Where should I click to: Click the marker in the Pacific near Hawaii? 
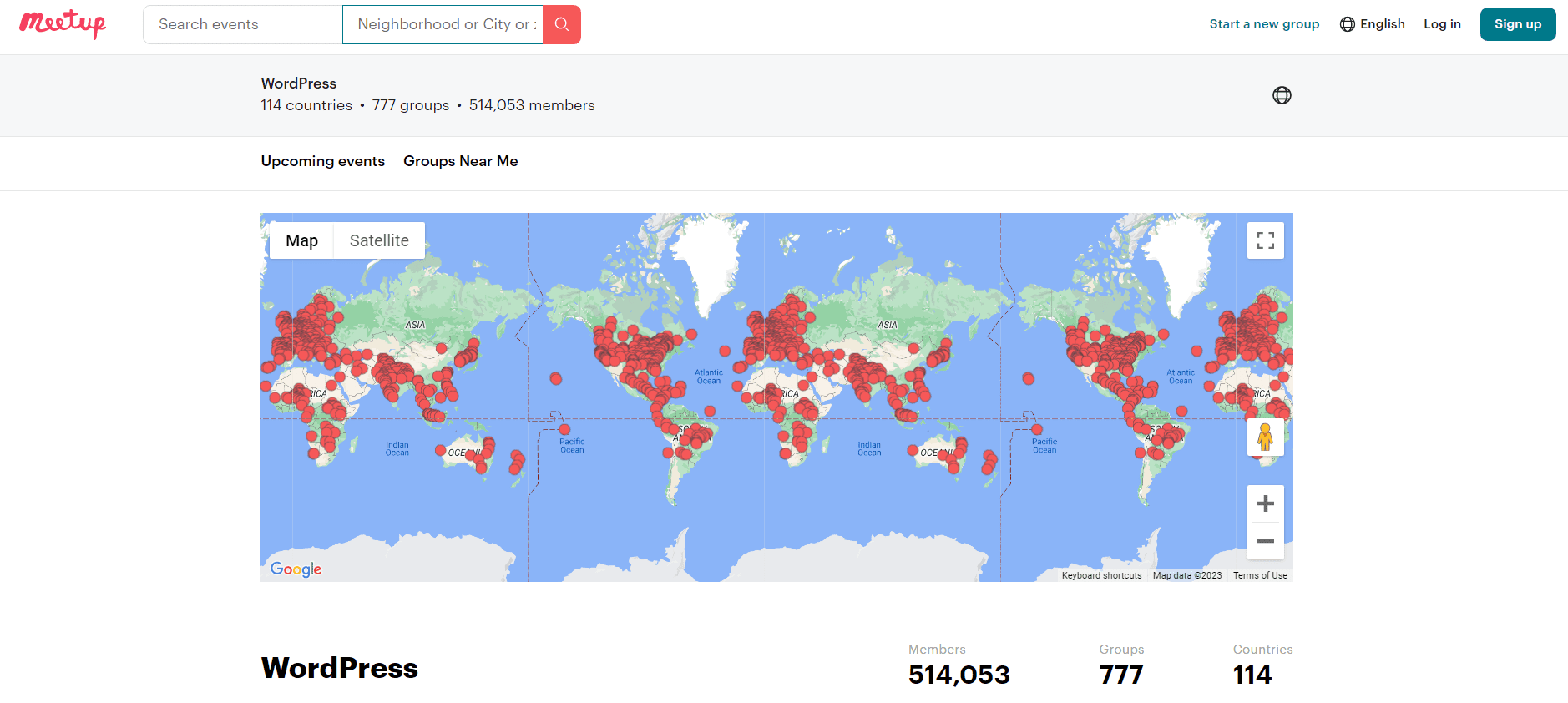pyautogui.click(x=556, y=378)
